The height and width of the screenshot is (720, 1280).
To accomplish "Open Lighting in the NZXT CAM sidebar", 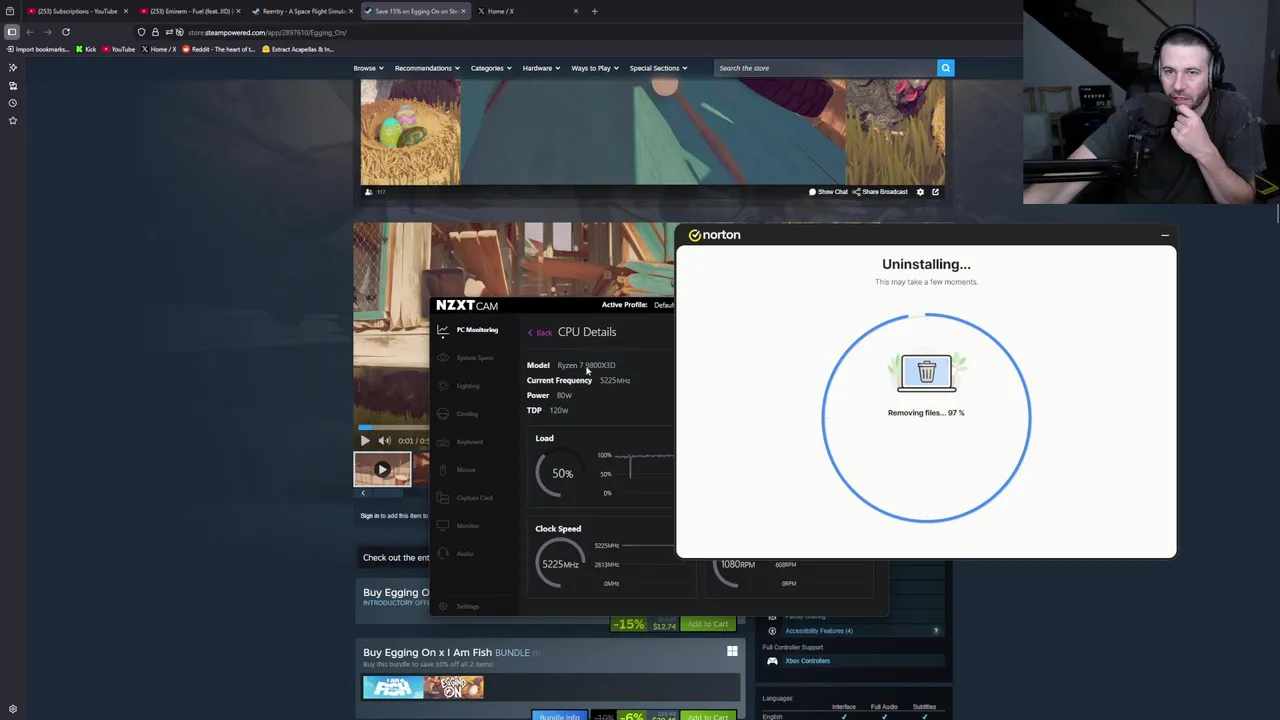I will (x=460, y=386).
